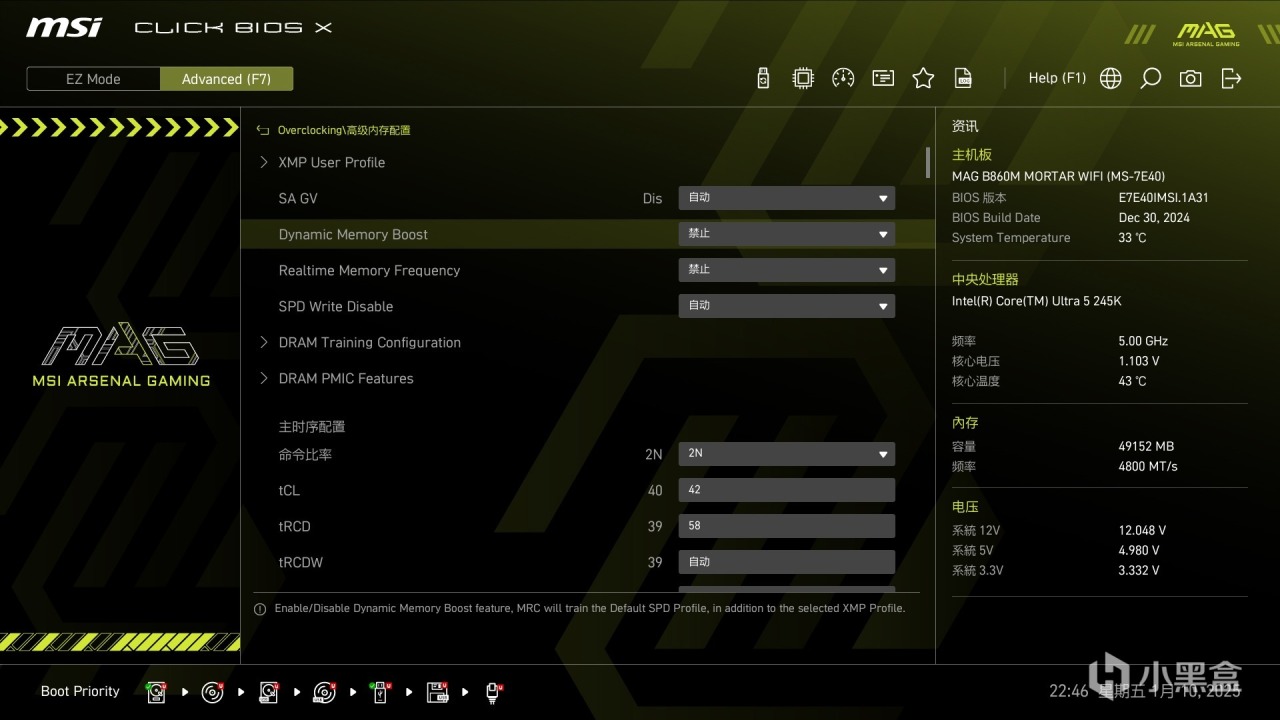Open the SPD Write Disable dropdown
1280x720 pixels.
point(787,306)
